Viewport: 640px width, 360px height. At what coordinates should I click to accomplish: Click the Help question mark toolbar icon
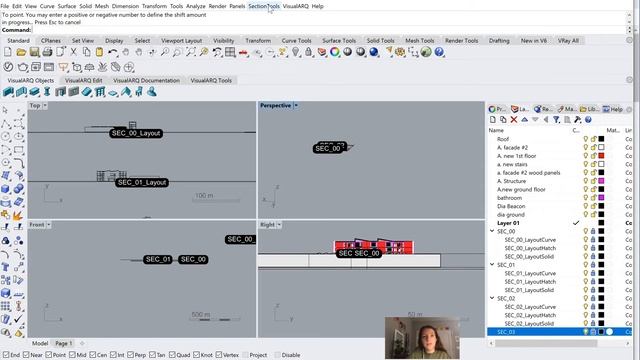(439, 52)
